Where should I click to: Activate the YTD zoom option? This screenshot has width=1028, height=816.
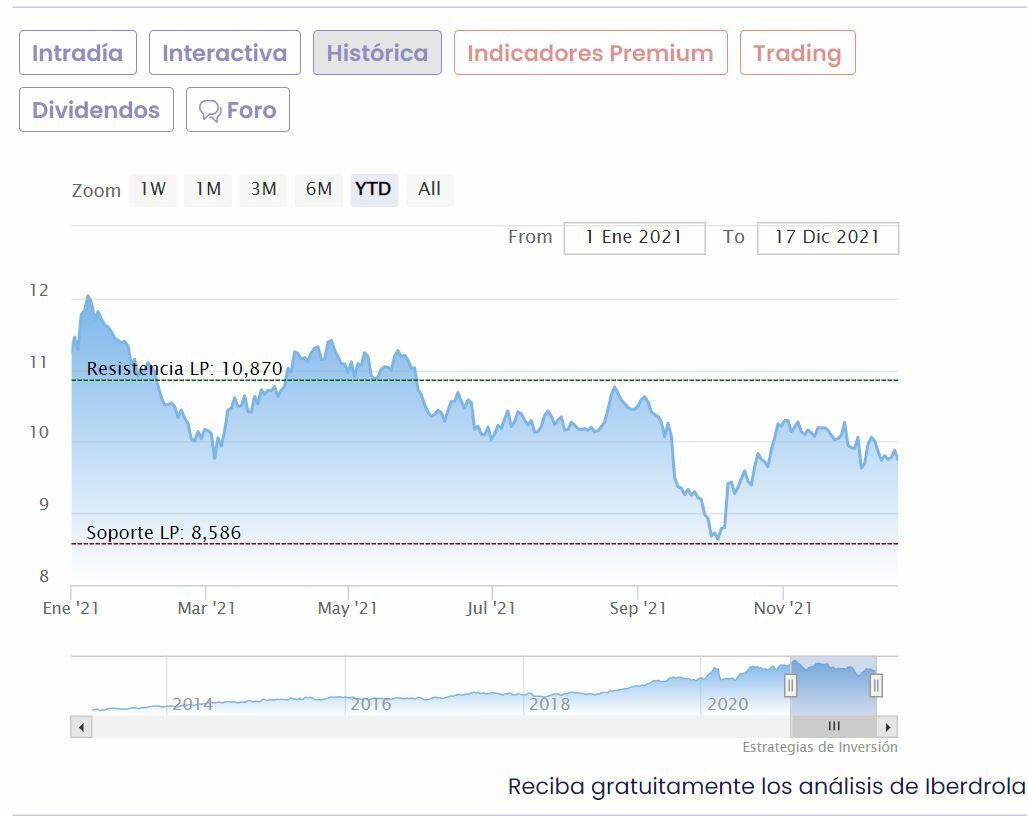374,189
